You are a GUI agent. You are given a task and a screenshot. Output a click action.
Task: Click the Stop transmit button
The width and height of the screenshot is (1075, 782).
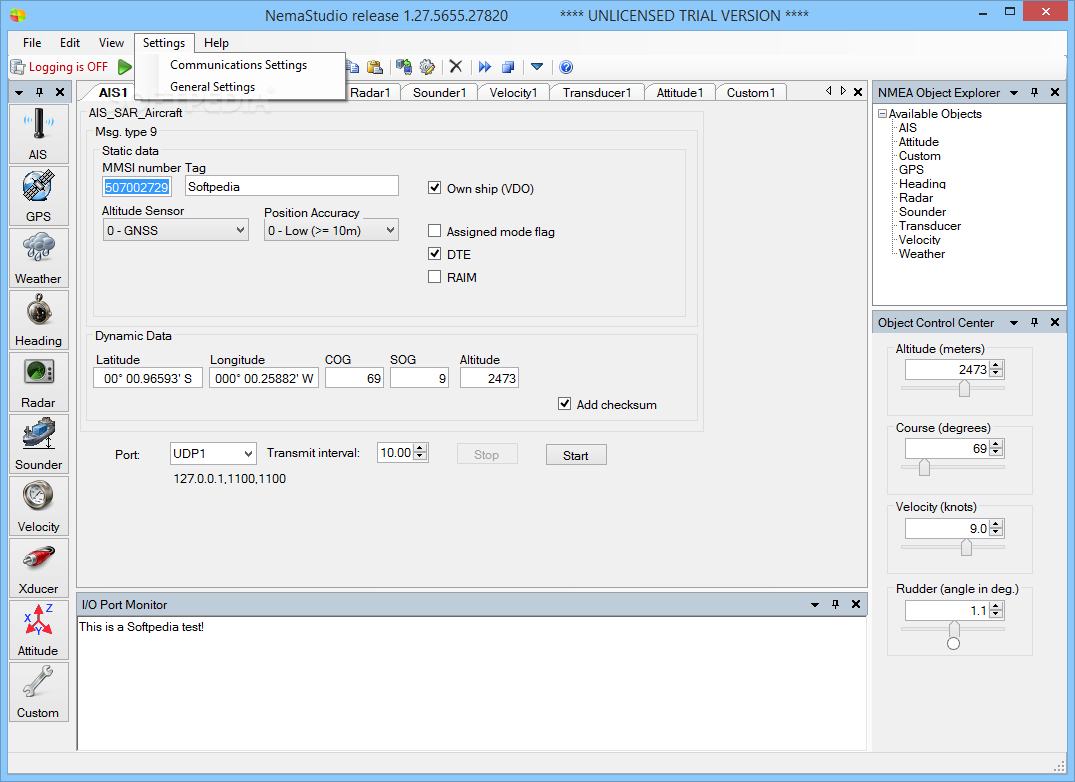487,454
